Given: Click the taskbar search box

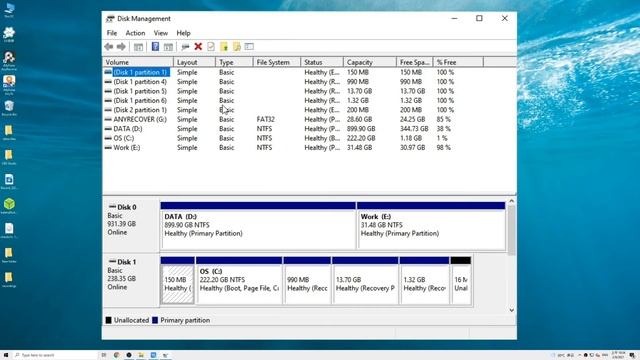Looking at the screenshot, I should click(x=55, y=355).
